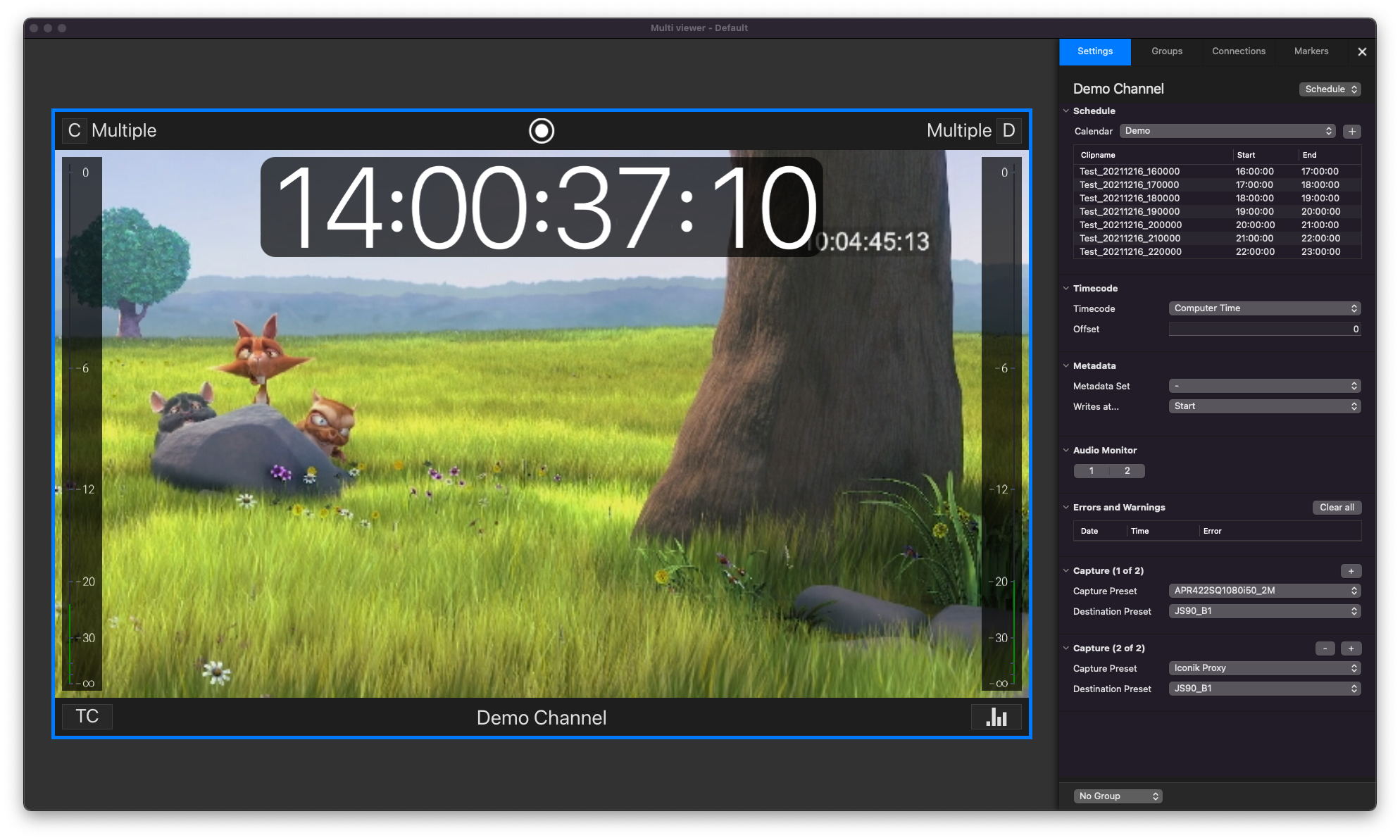Remove Capture (2 of 2) with minus button

[1325, 648]
